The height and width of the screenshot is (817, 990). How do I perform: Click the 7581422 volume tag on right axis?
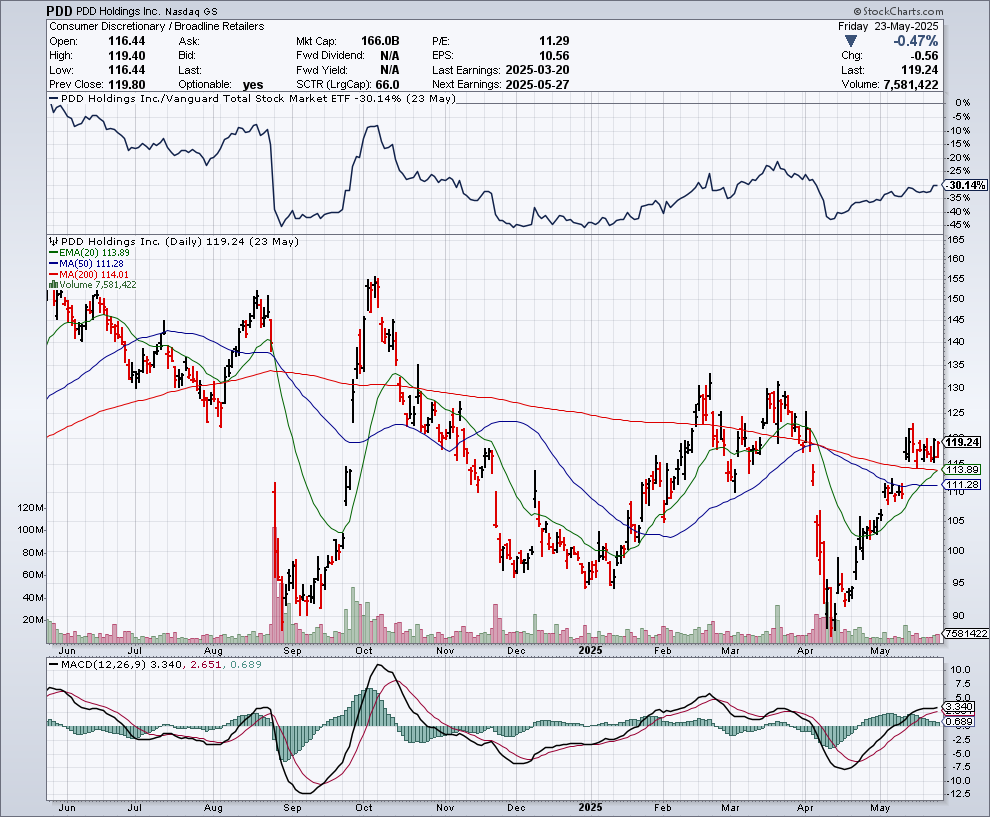pos(966,633)
